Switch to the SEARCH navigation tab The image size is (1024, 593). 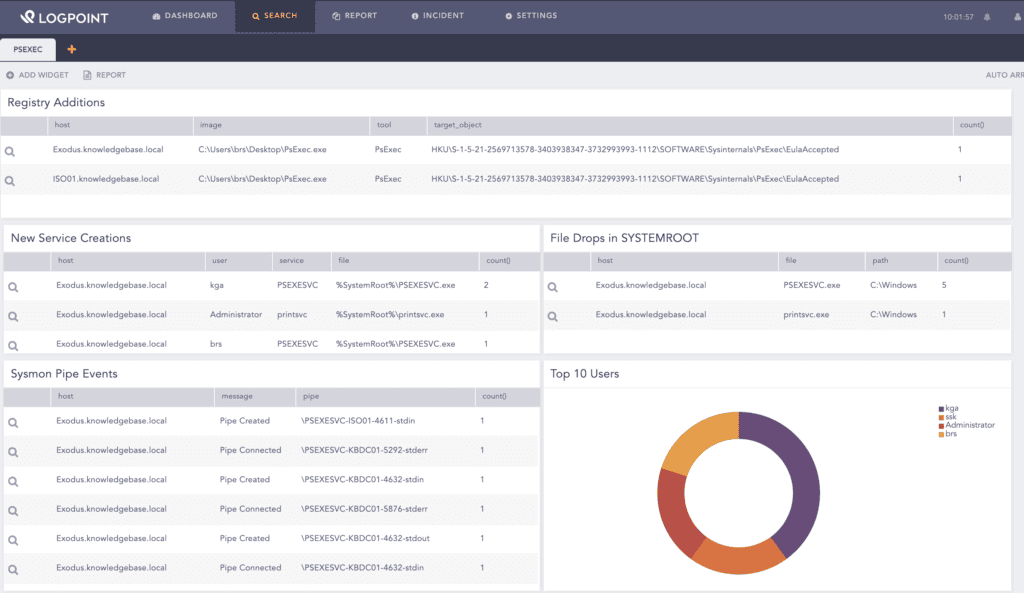(274, 15)
